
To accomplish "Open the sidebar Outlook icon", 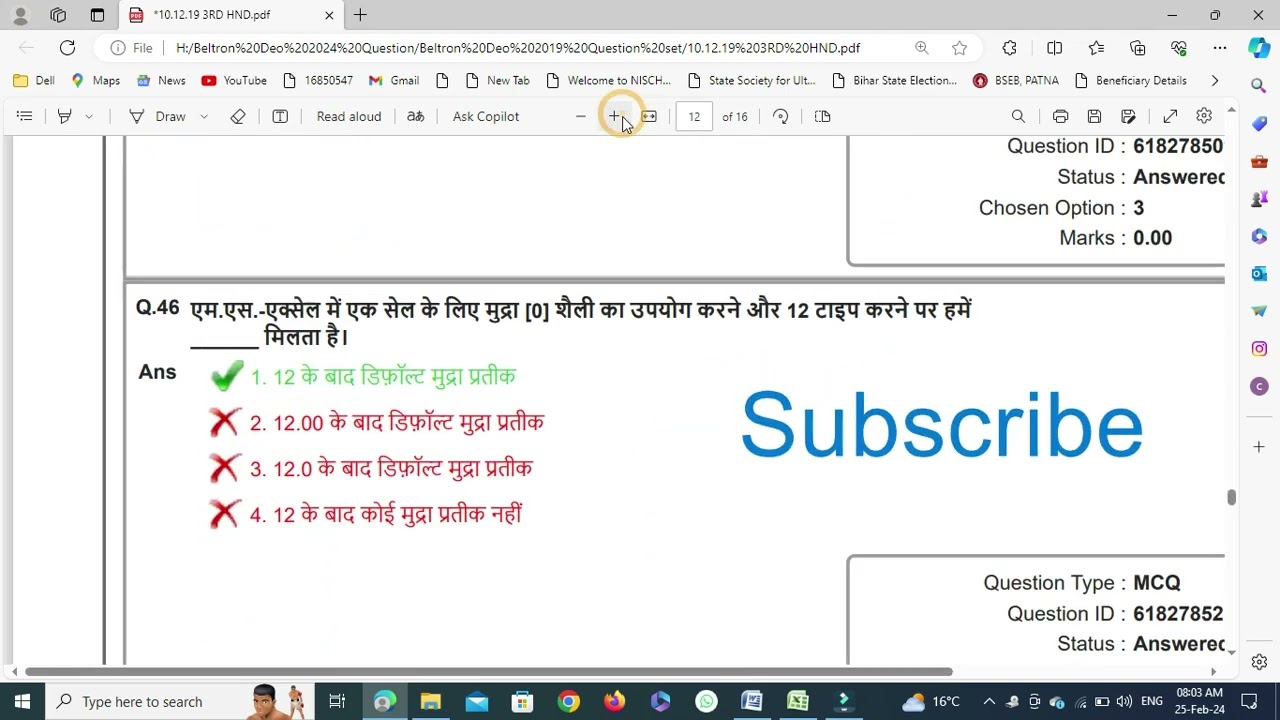I will [1259, 273].
